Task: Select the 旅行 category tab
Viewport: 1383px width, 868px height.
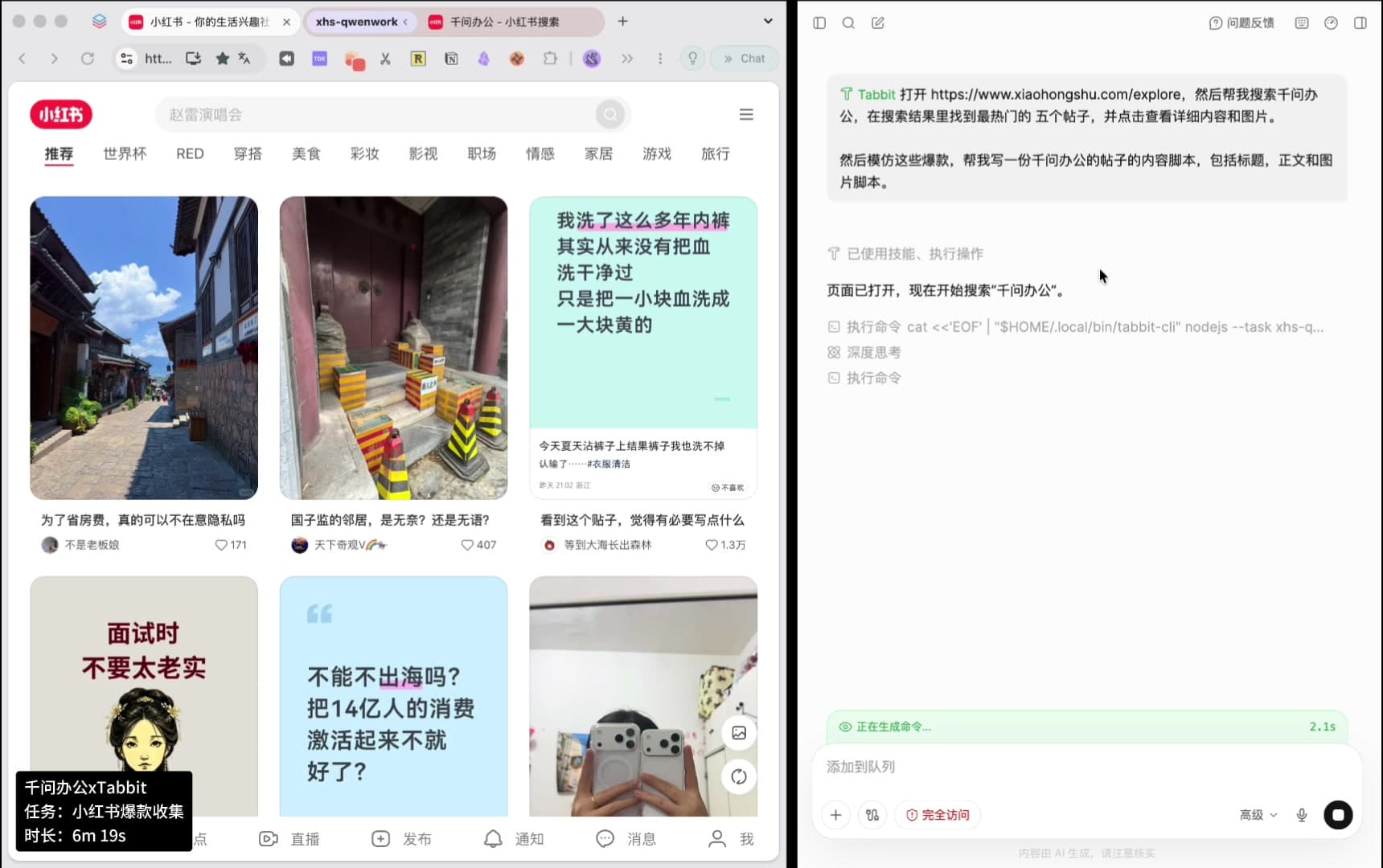Action: (716, 154)
